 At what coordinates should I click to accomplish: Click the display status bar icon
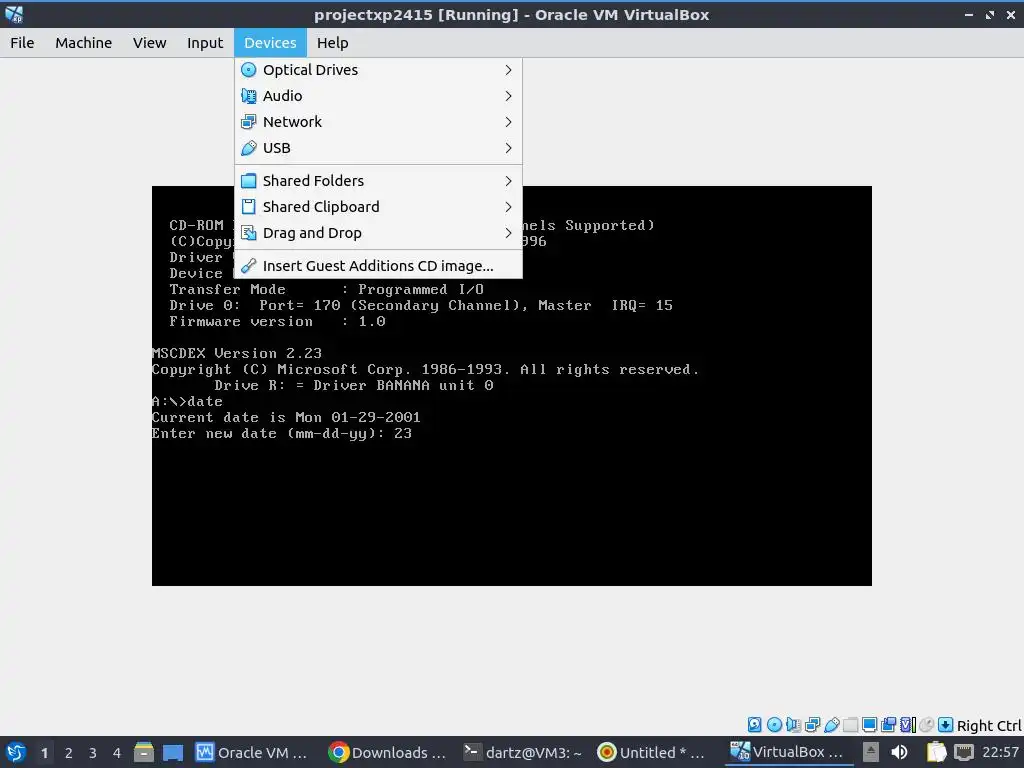tap(869, 724)
